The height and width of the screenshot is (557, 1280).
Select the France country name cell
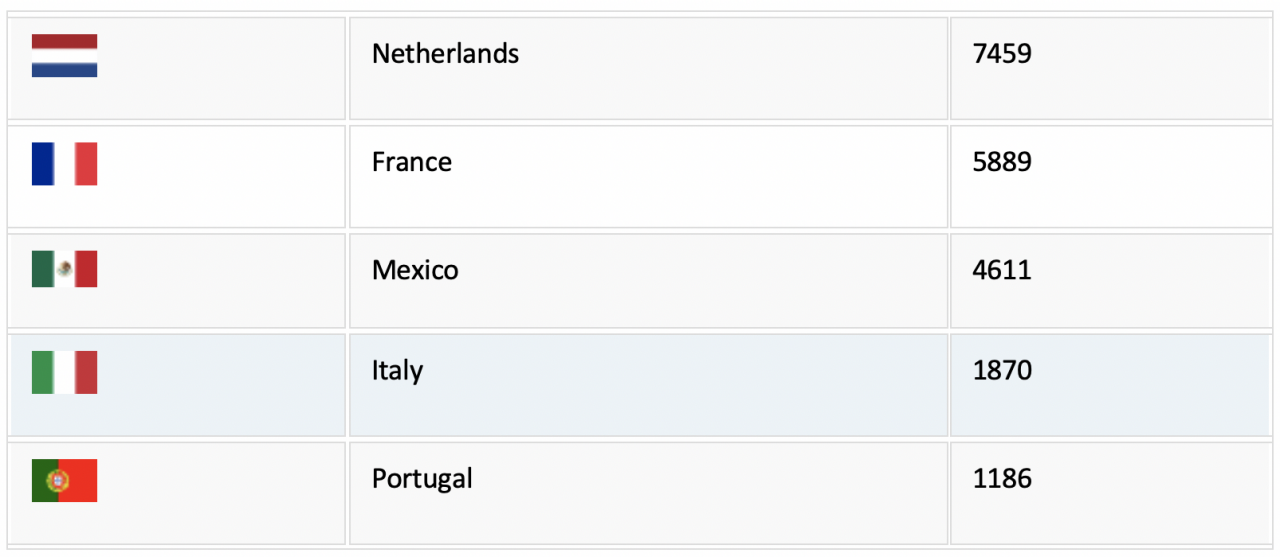pos(648,176)
